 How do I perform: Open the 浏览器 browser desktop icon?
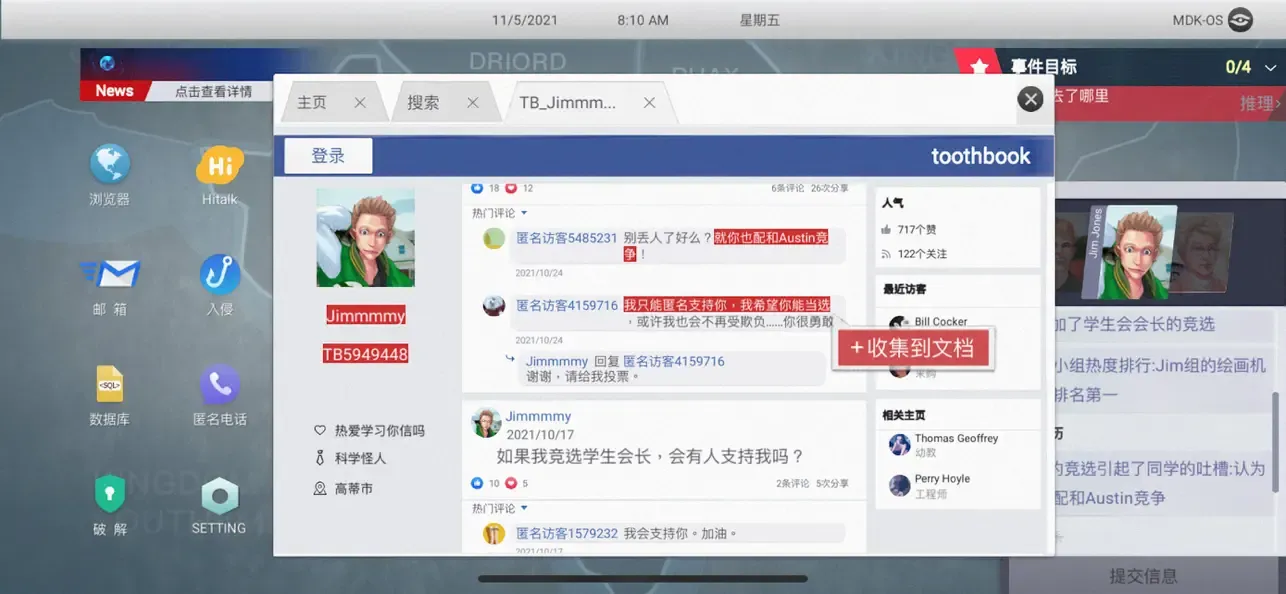click(110, 165)
